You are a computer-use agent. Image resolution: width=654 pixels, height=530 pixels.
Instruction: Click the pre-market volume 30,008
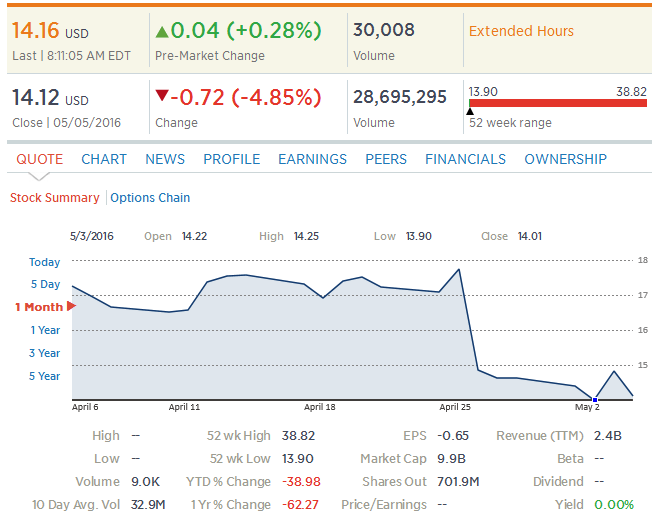coord(384,30)
